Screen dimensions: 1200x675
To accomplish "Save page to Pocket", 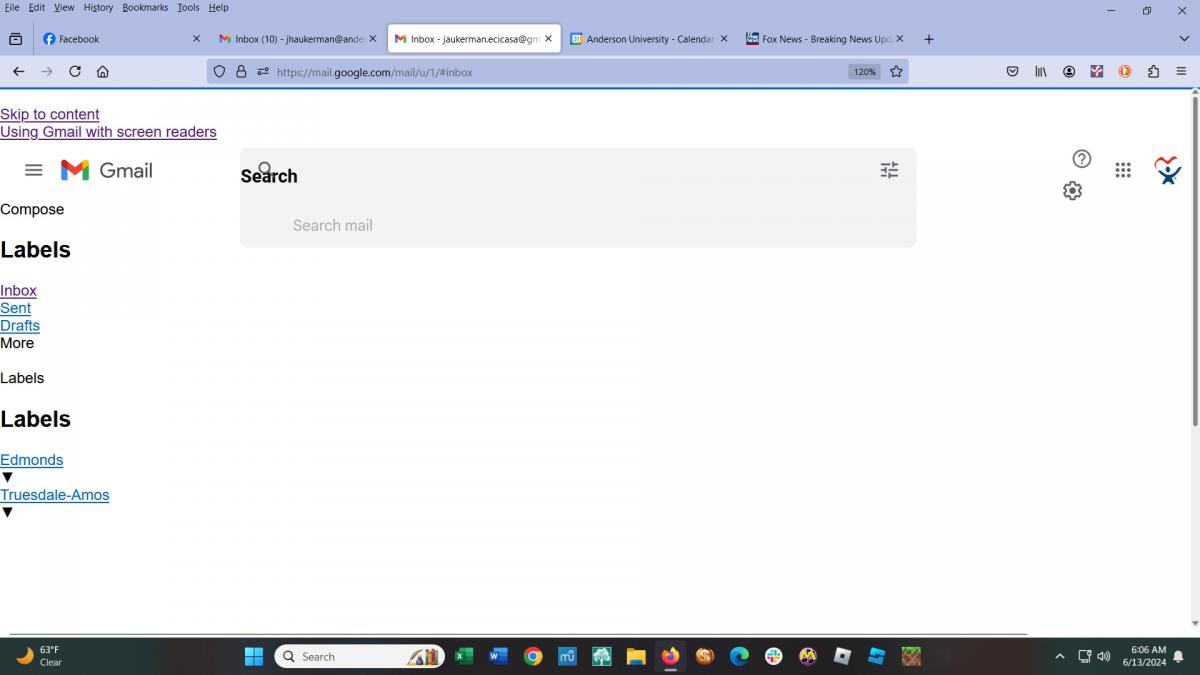I will click(x=1012, y=72).
